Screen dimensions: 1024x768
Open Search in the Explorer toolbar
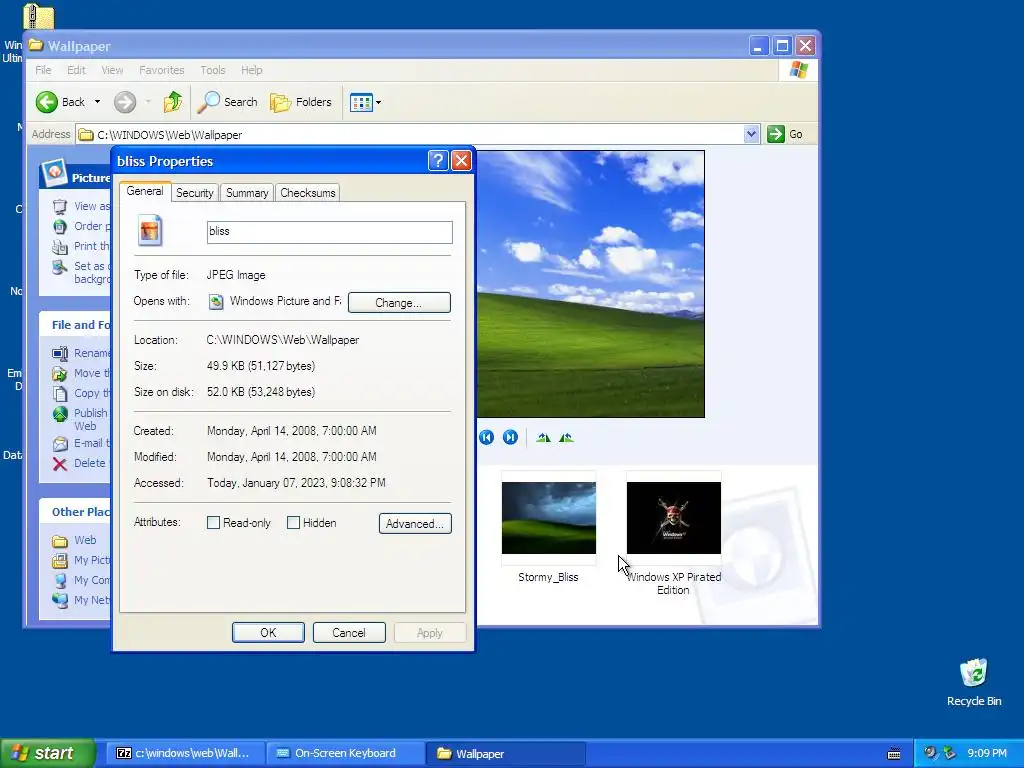(x=228, y=102)
